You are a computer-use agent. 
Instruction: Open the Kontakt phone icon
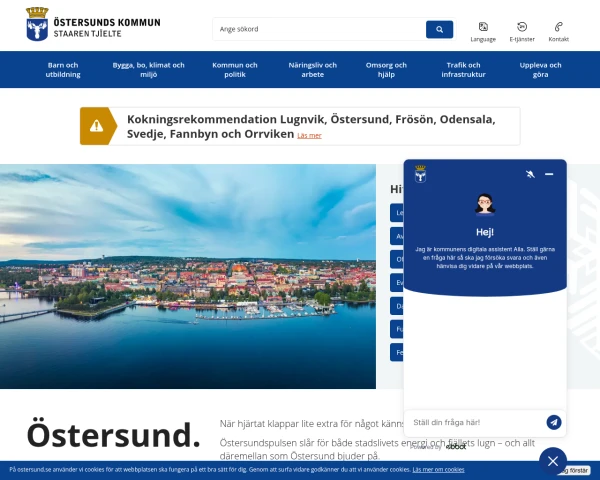[558, 27]
